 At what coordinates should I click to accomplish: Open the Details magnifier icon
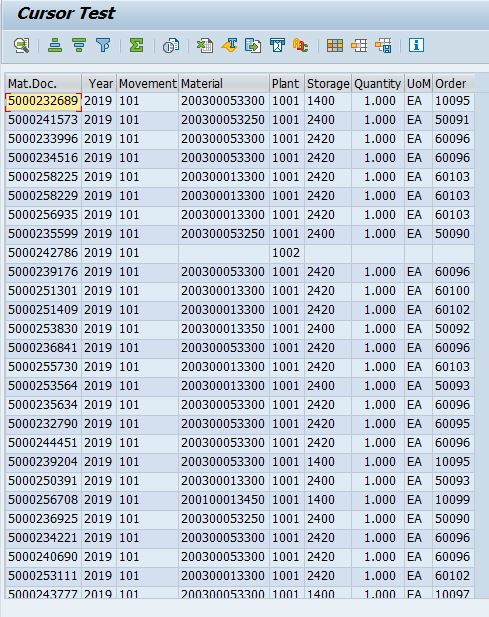[22, 46]
